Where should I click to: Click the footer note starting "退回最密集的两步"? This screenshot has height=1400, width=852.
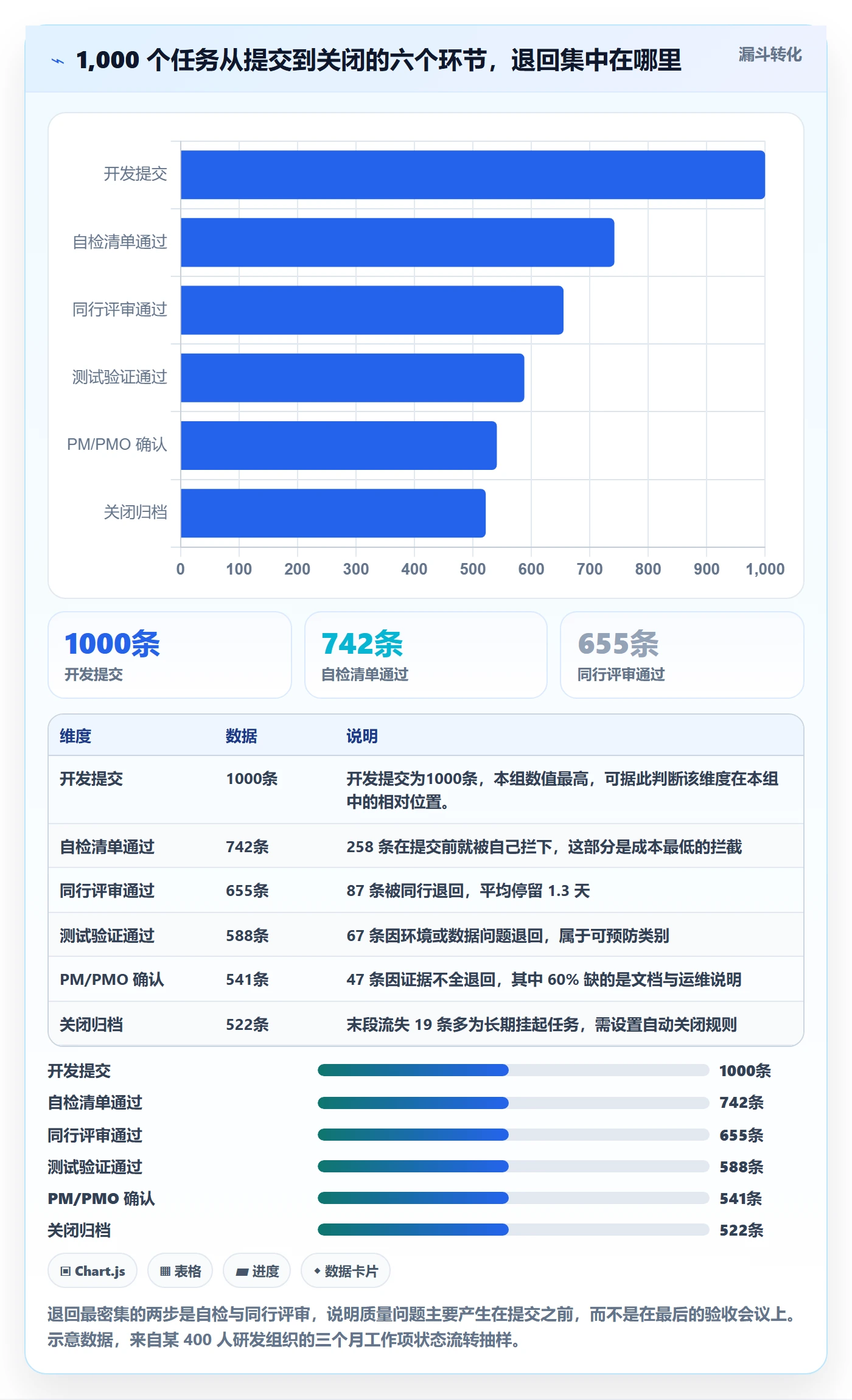(x=424, y=1327)
